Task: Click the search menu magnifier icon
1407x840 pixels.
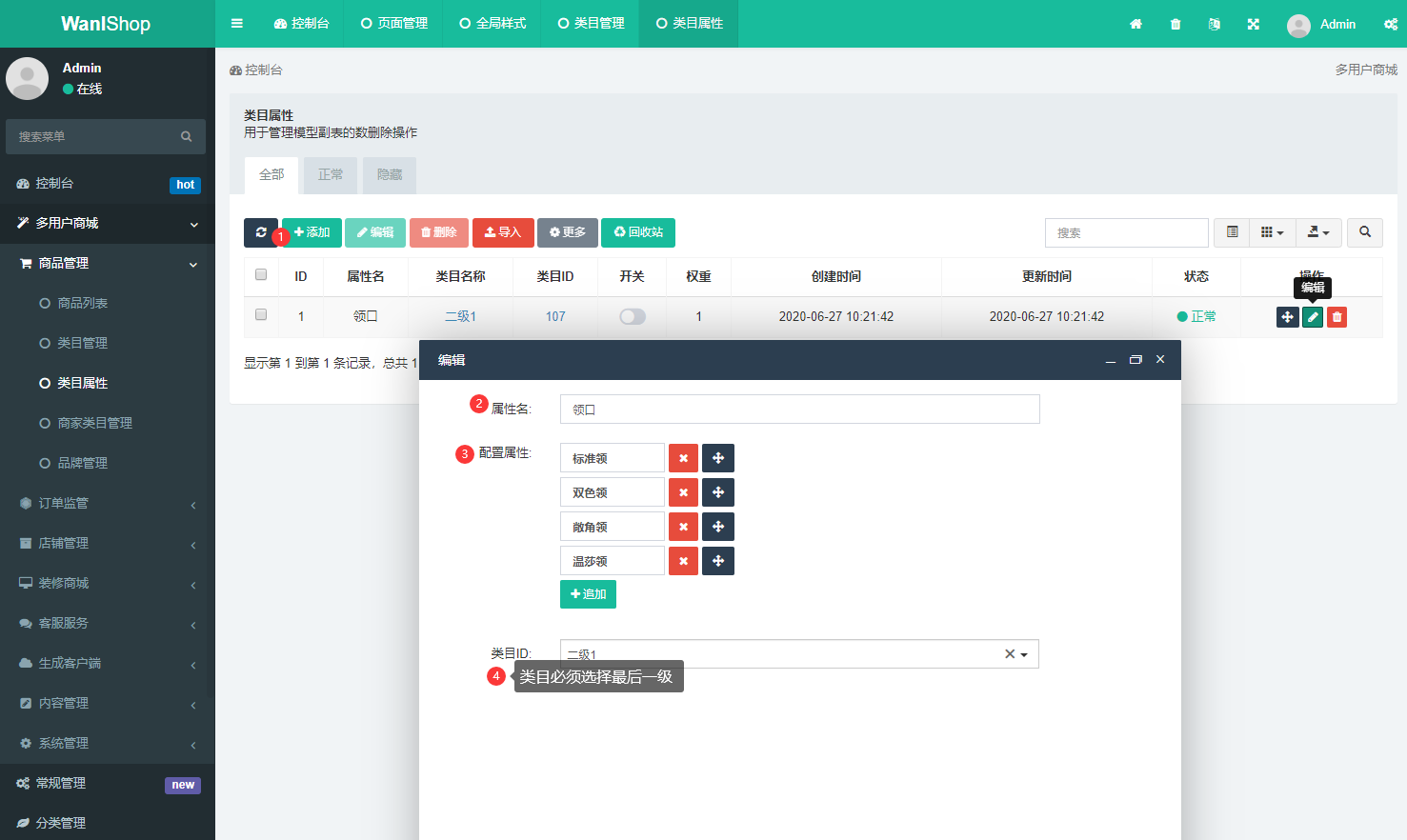Action: point(187,136)
